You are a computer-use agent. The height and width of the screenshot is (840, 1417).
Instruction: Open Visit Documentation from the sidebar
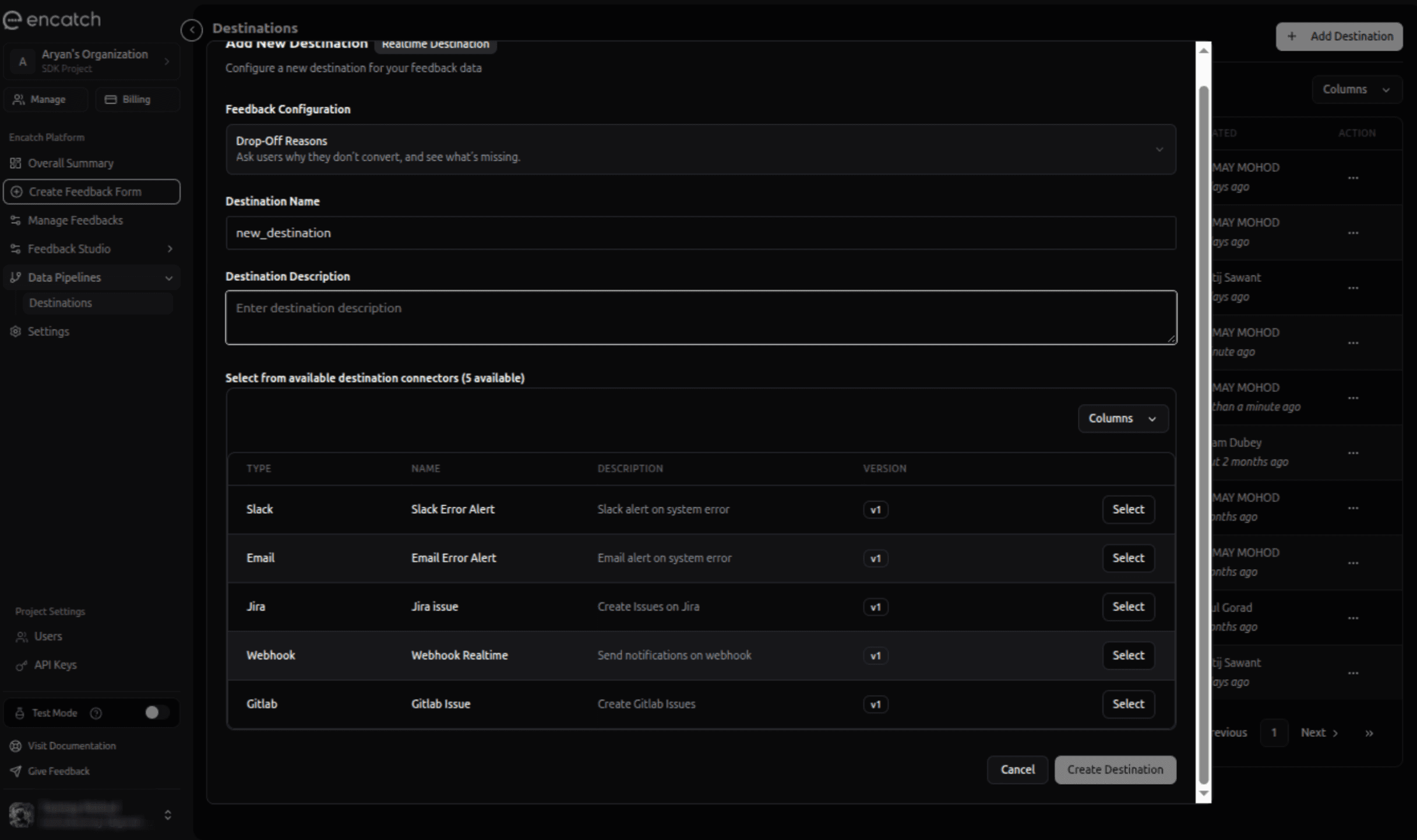point(72,745)
